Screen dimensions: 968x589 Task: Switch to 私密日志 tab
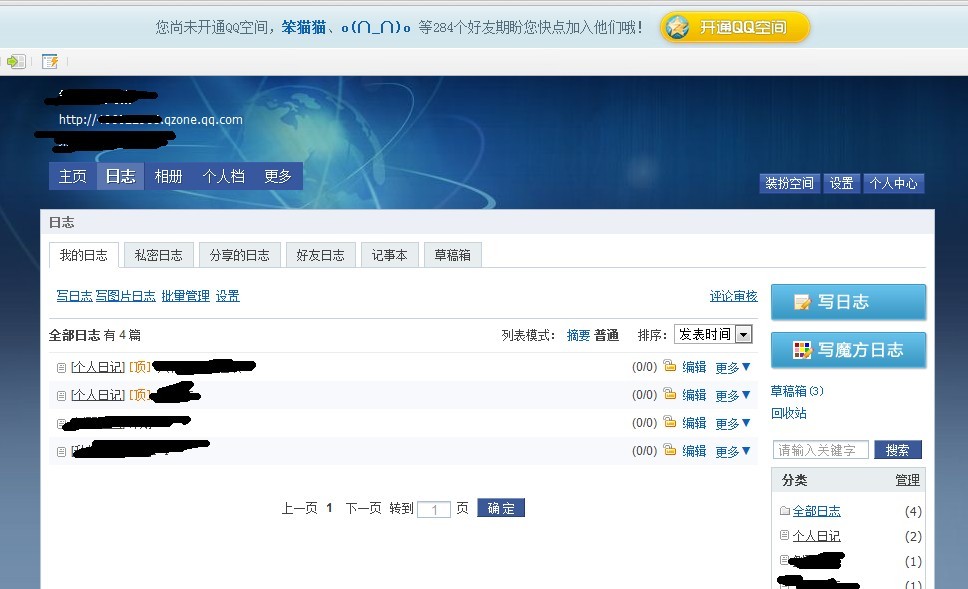[159, 255]
